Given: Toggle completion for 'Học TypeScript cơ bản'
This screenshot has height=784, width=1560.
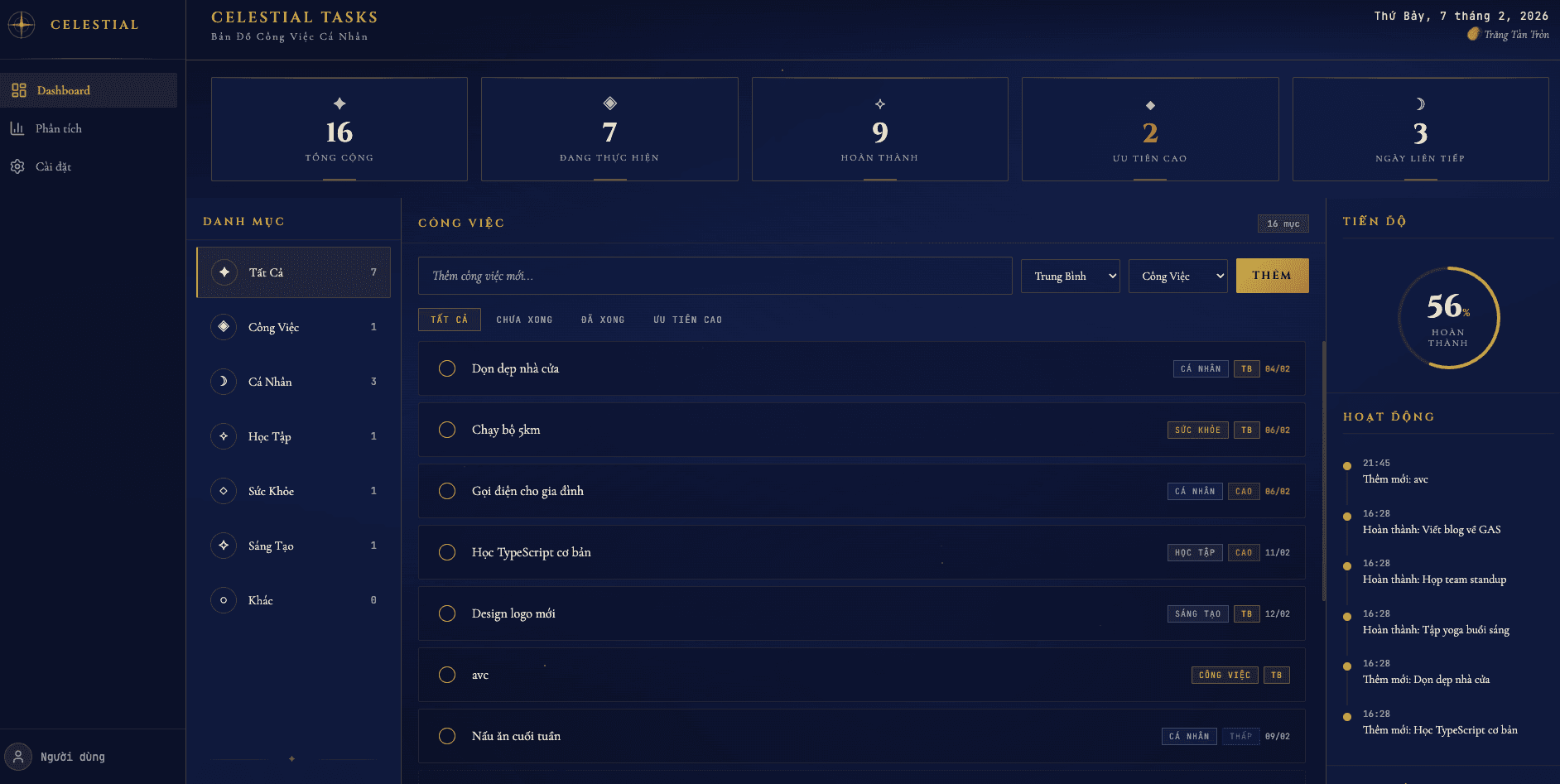Looking at the screenshot, I should point(447,552).
